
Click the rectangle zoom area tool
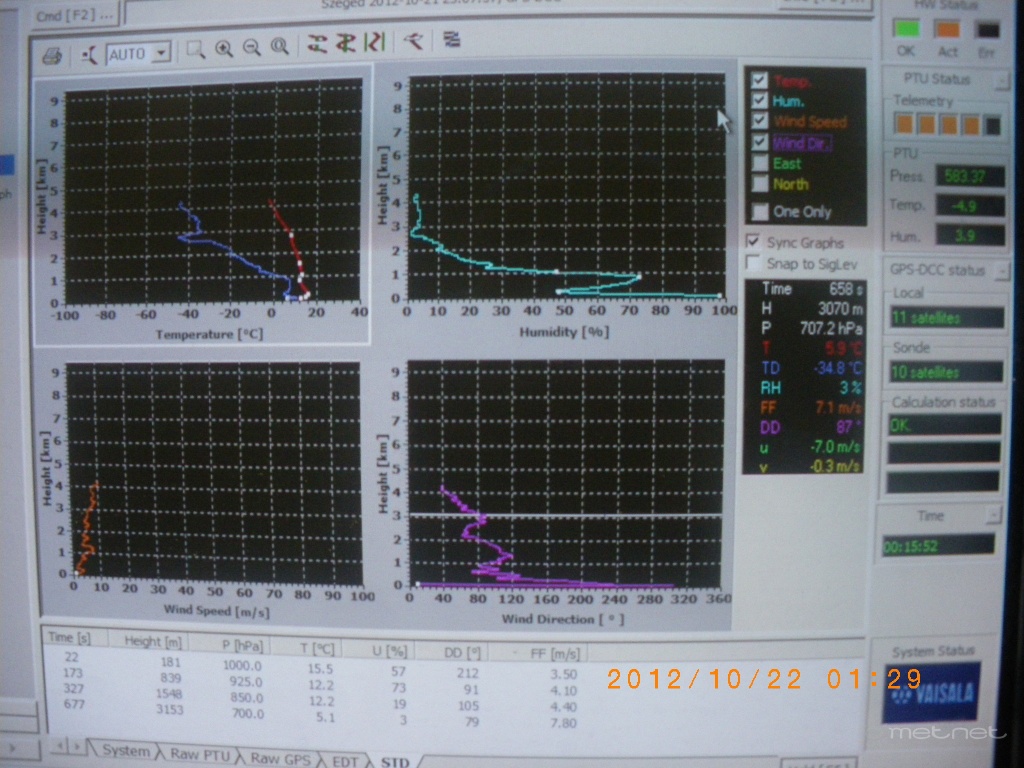[197, 48]
